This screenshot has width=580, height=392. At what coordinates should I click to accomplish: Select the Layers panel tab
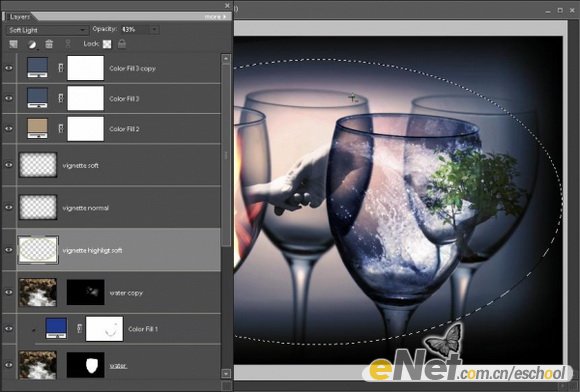pos(20,17)
